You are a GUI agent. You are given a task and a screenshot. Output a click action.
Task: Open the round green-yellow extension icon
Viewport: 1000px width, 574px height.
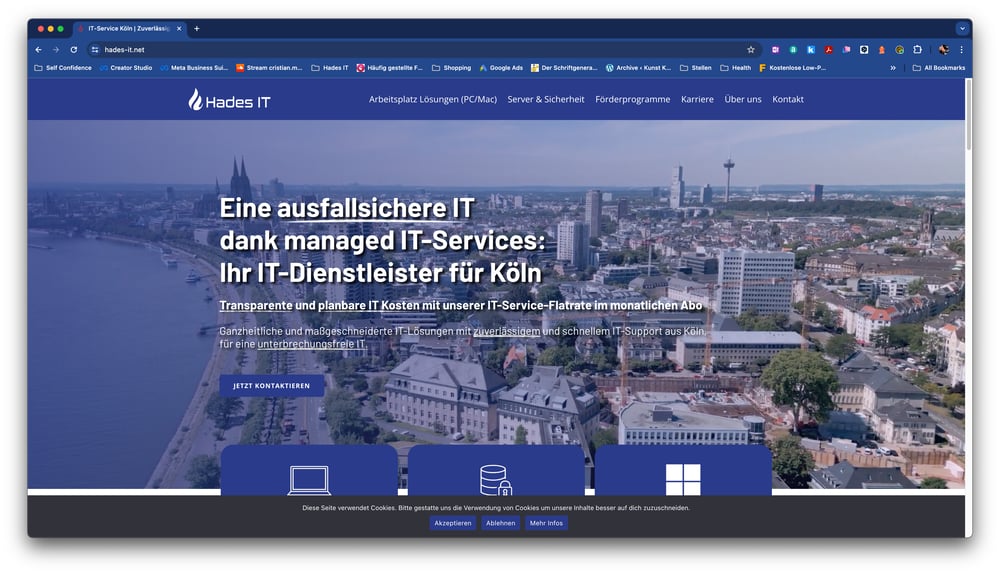coord(899,50)
